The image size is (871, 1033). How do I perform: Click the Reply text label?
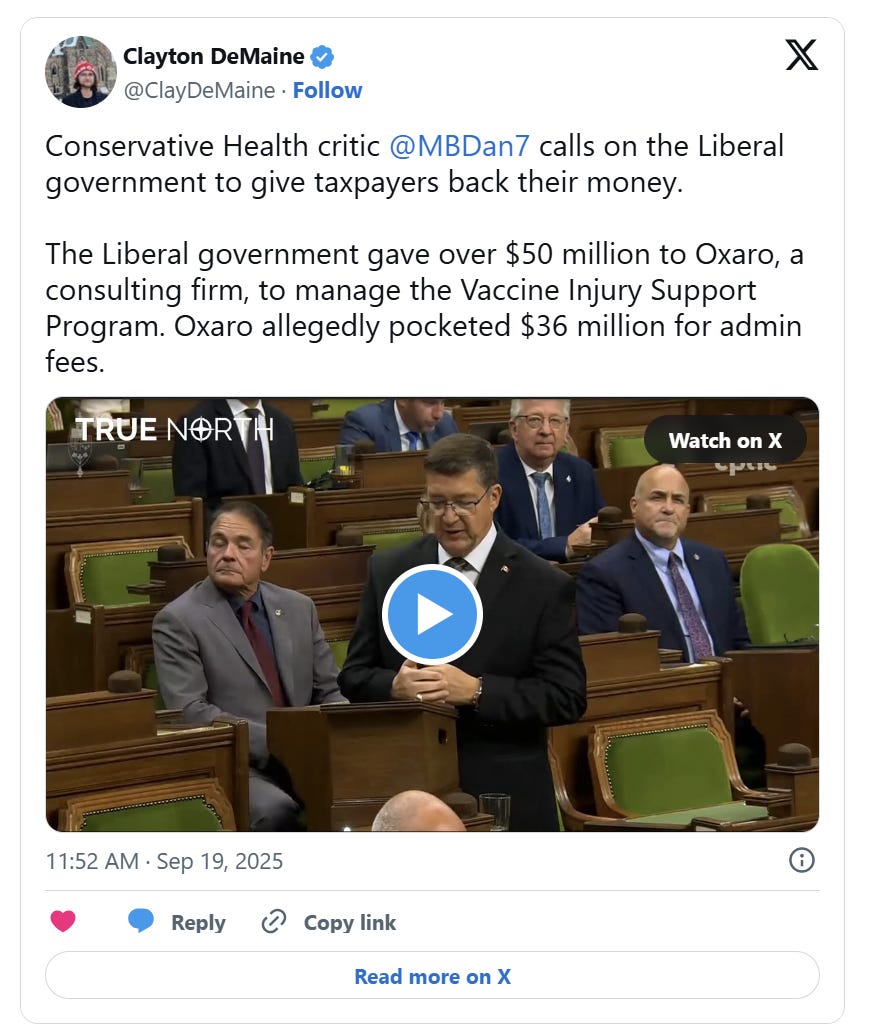point(198,922)
